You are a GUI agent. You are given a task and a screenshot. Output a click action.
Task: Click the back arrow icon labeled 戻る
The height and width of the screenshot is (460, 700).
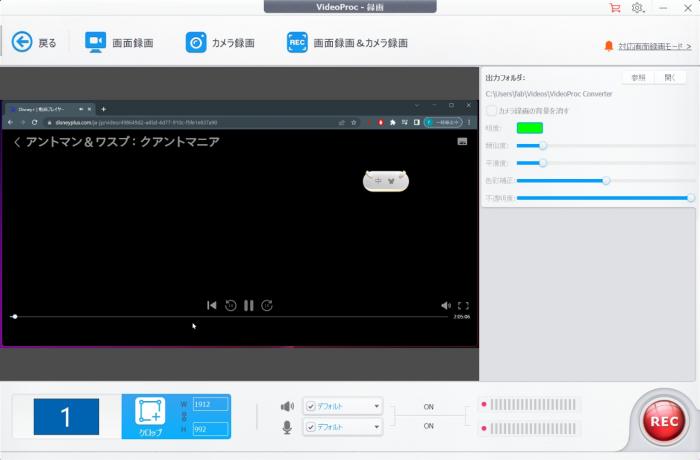click(22, 42)
